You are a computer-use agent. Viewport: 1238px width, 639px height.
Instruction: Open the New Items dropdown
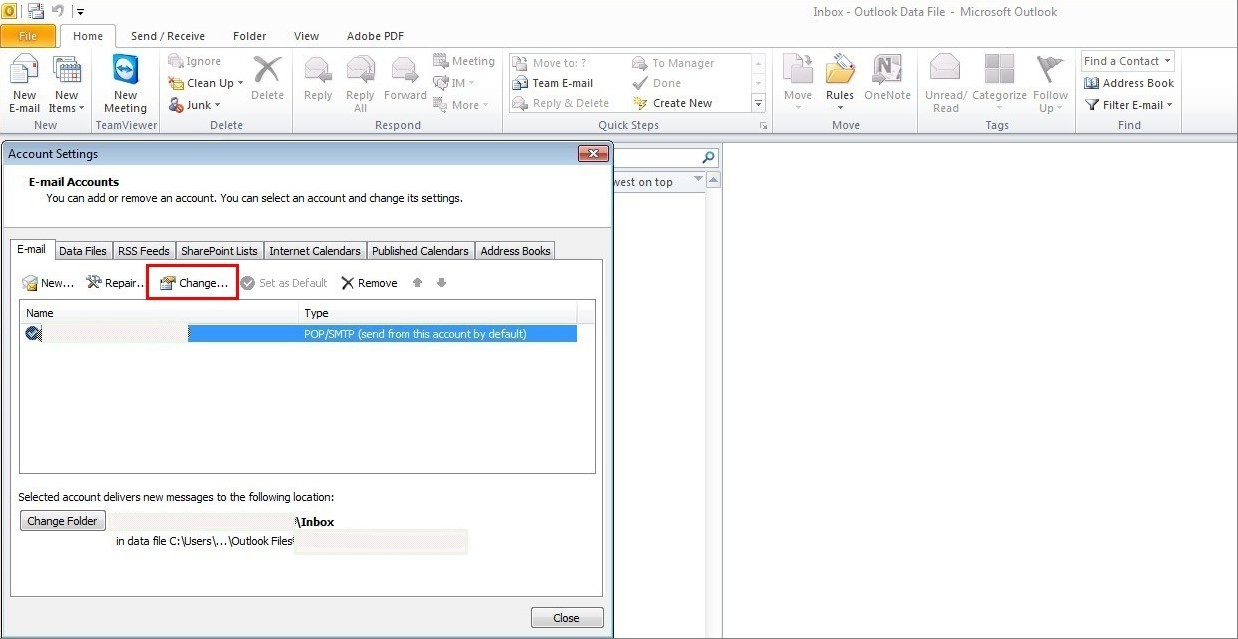coord(66,85)
